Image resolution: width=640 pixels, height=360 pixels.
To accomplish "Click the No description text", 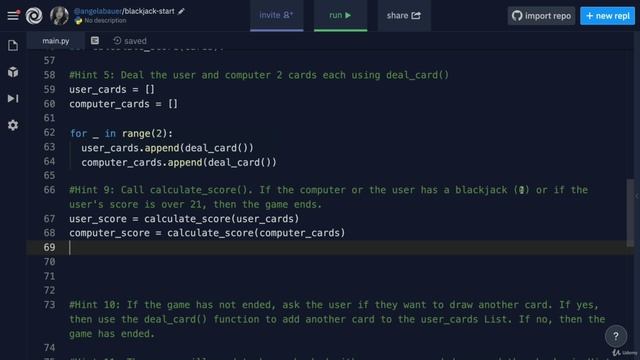I will (x=105, y=20).
